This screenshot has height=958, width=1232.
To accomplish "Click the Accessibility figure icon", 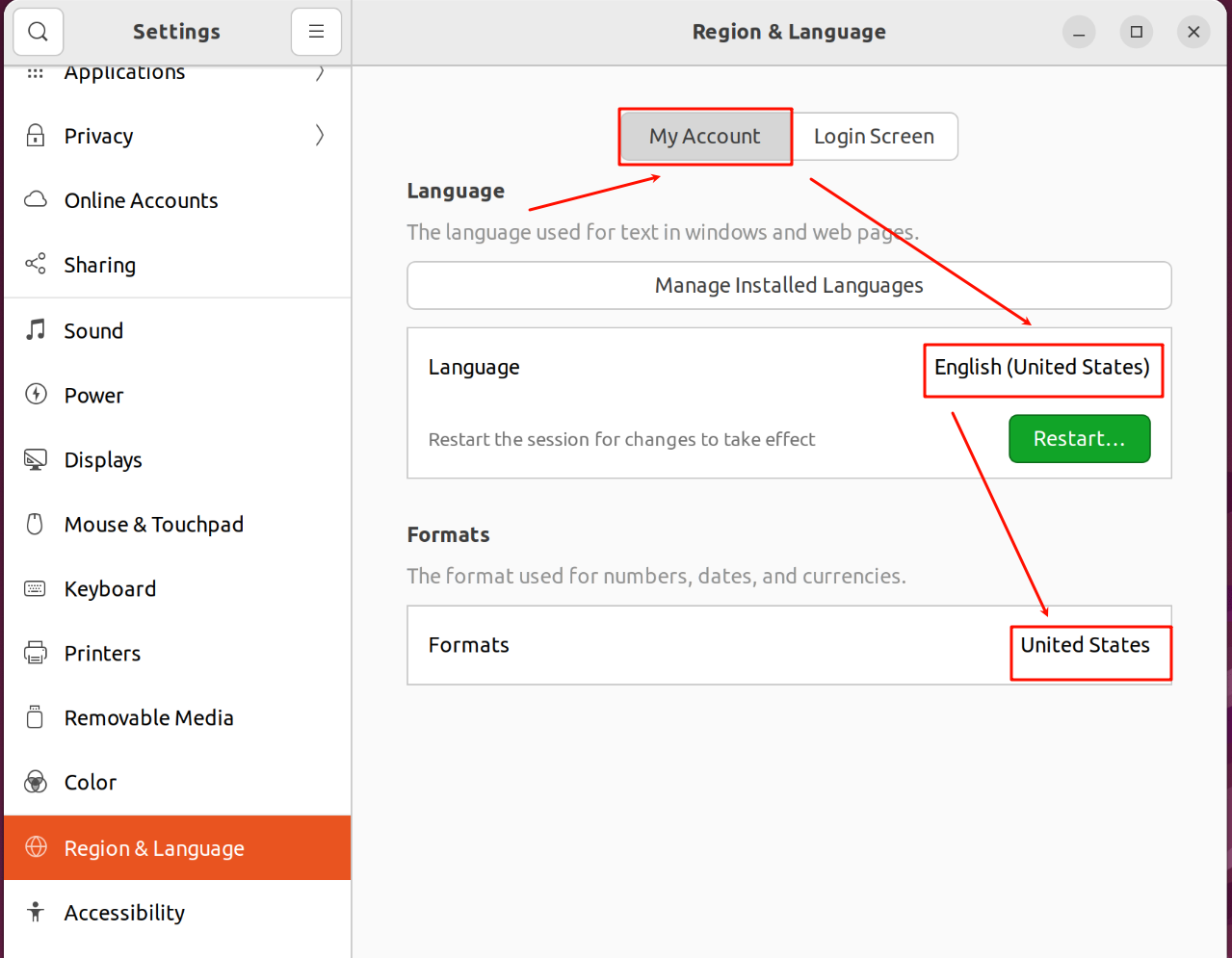I will click(x=36, y=912).
